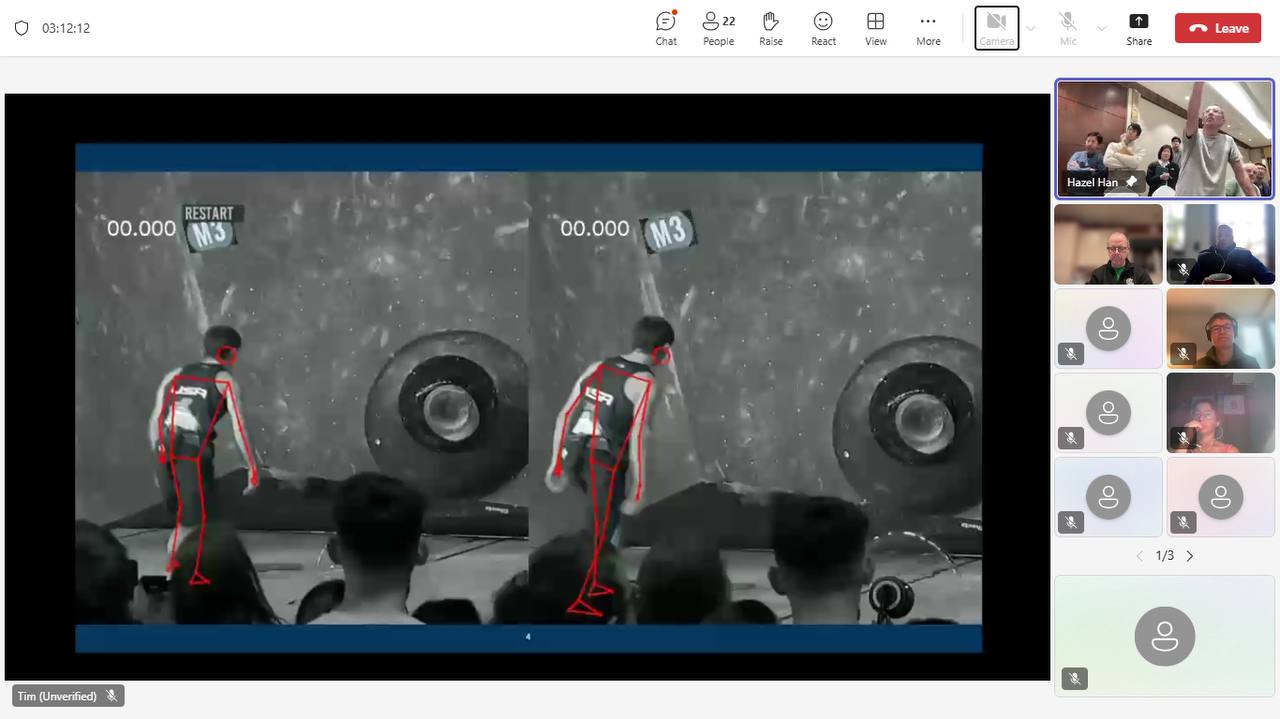
Task: Open the React emoji menu
Action: tap(823, 28)
